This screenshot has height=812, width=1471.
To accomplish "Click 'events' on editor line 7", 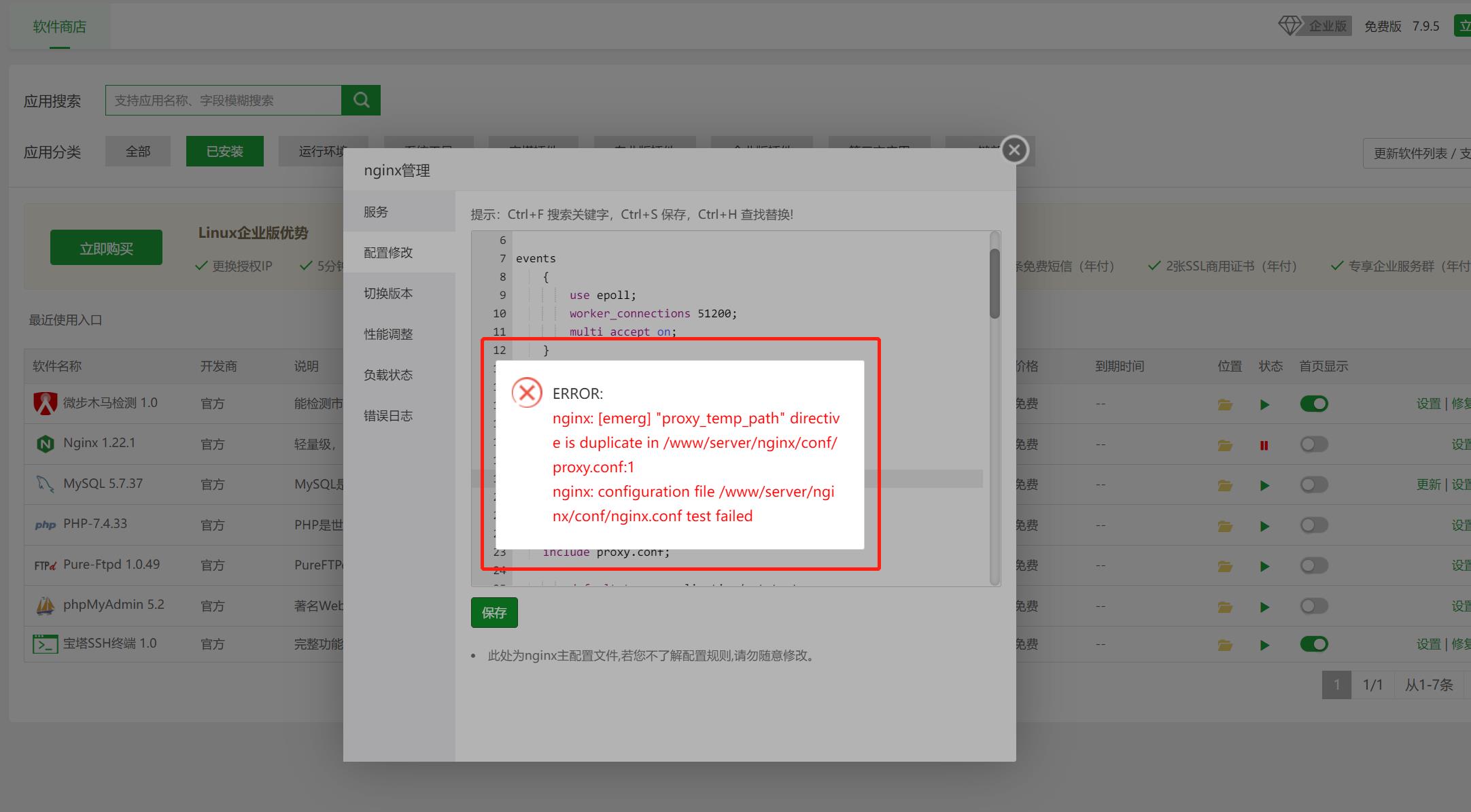I will coord(536,259).
